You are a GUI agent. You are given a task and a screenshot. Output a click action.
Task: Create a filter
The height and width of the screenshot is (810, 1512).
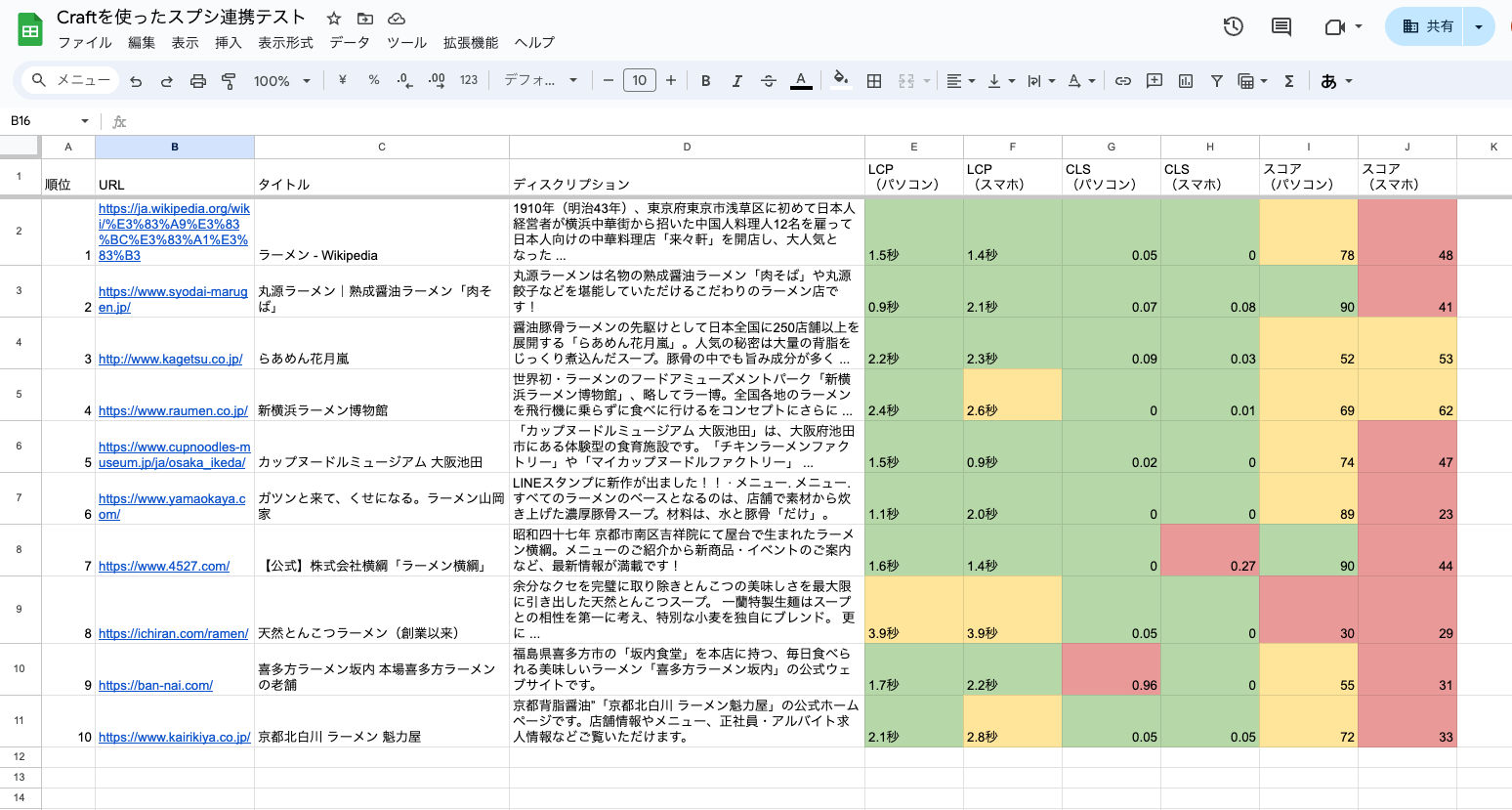tap(1217, 81)
